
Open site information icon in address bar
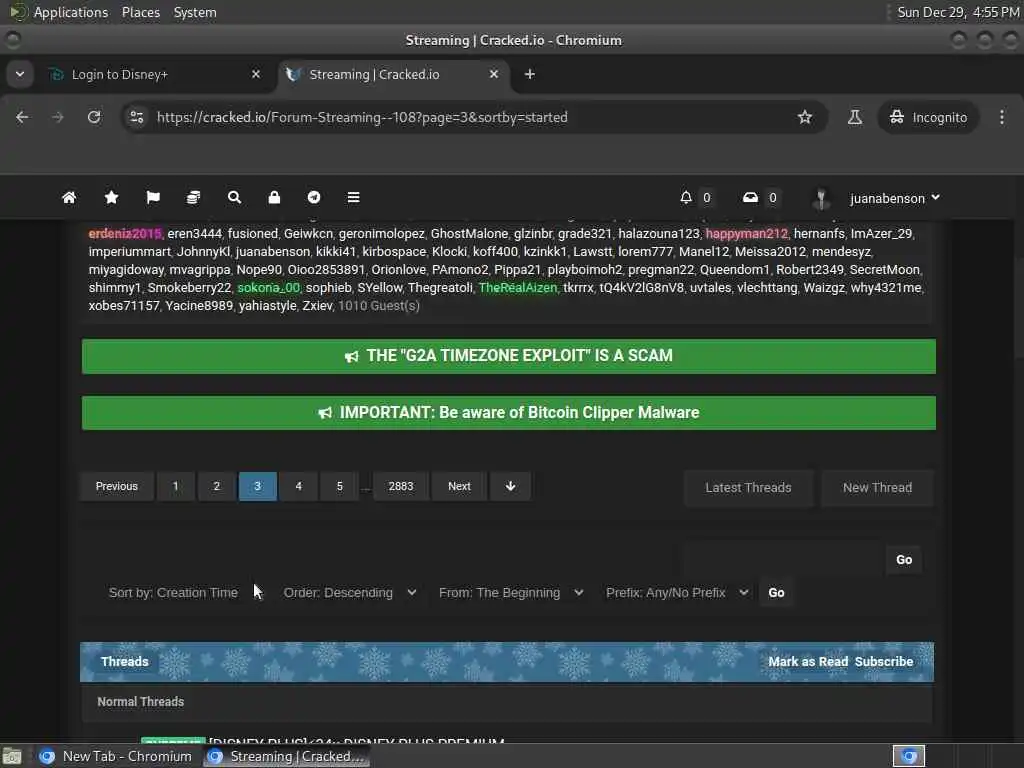136,117
